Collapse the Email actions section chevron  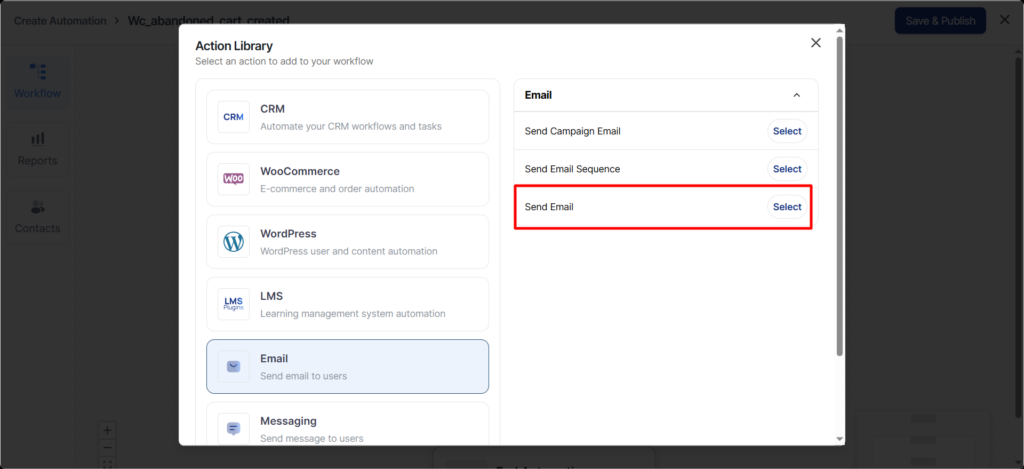[x=796, y=95]
